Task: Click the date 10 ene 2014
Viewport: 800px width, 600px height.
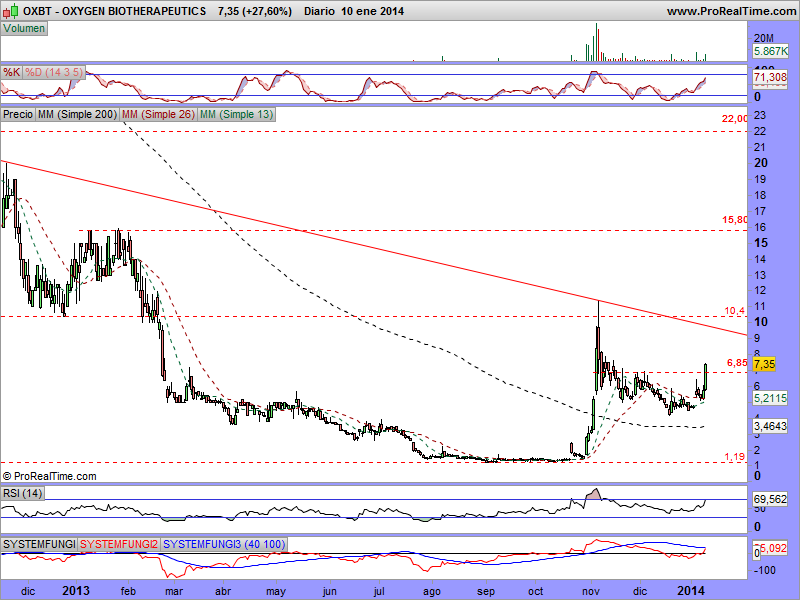Action: [372, 11]
